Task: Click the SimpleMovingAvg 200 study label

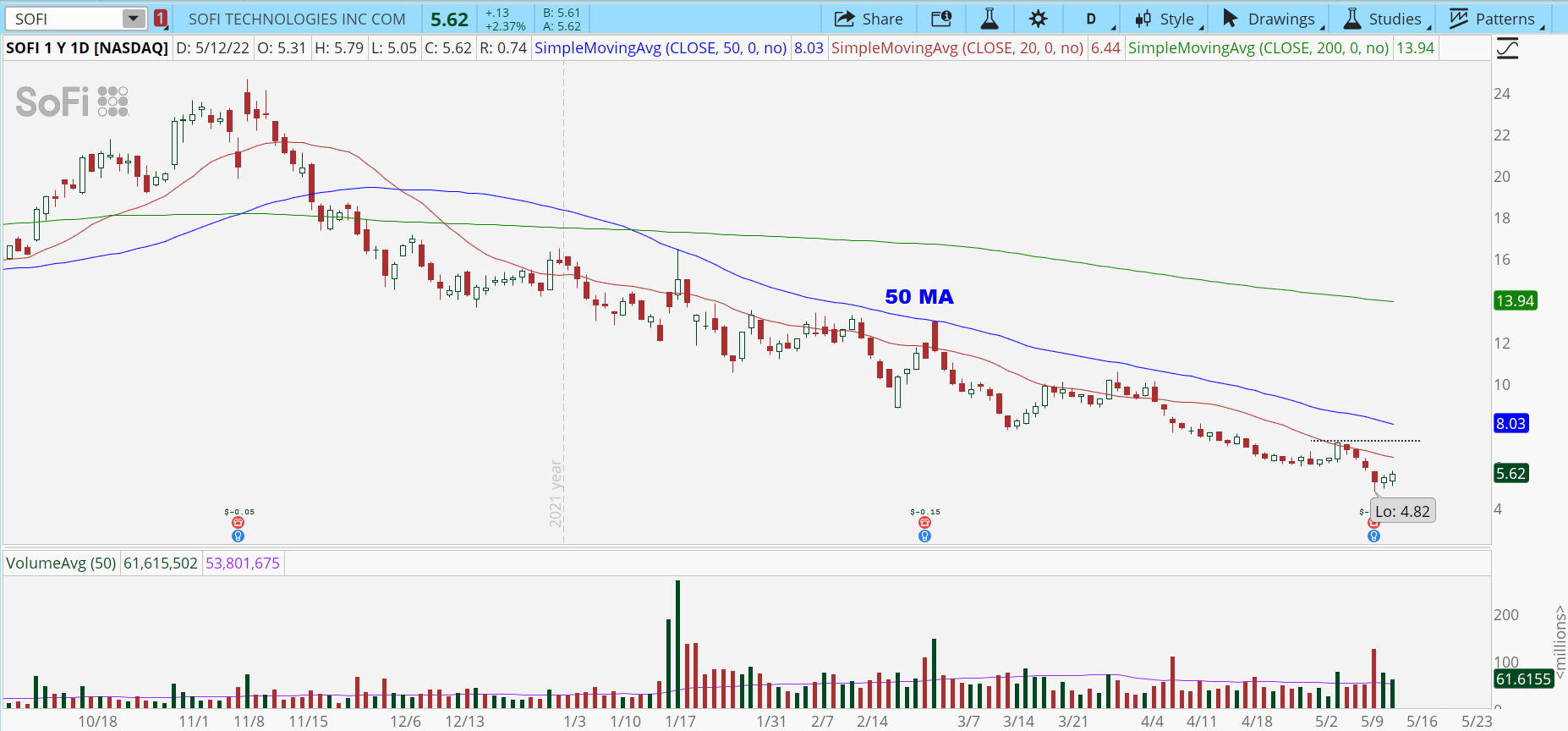Action: tap(1258, 48)
